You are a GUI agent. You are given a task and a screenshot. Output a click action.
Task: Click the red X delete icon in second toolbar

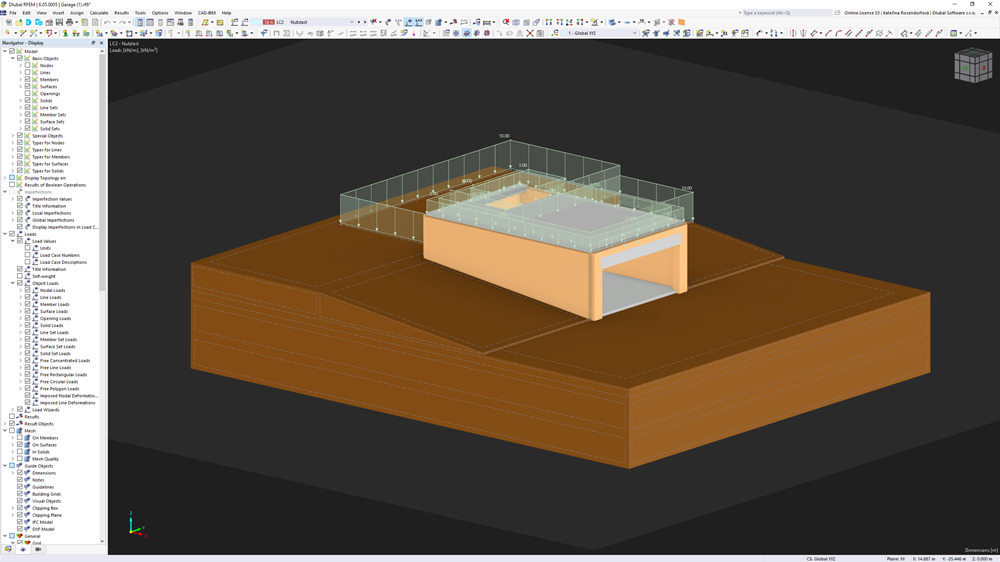[530, 33]
